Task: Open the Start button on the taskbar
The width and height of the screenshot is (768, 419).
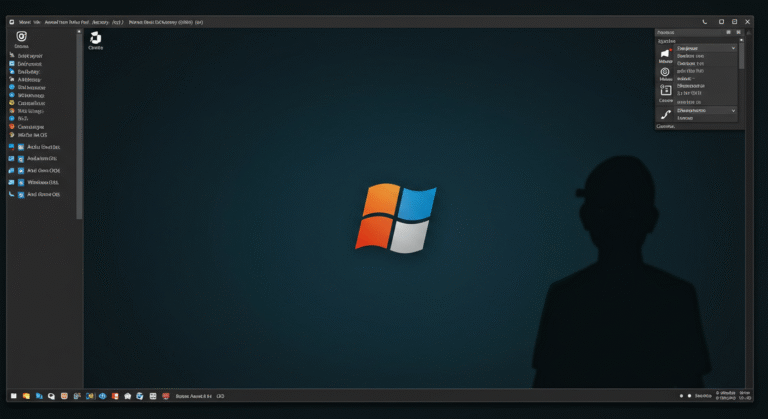Action: [14, 396]
